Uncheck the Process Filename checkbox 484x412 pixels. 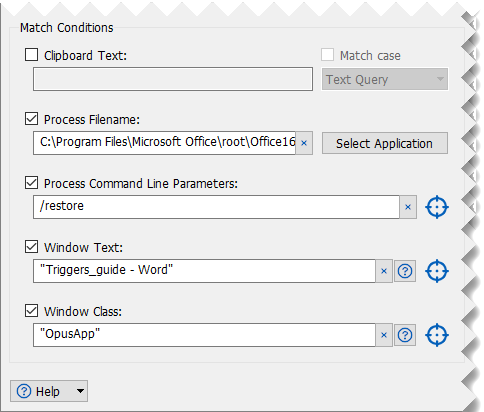coord(31,119)
